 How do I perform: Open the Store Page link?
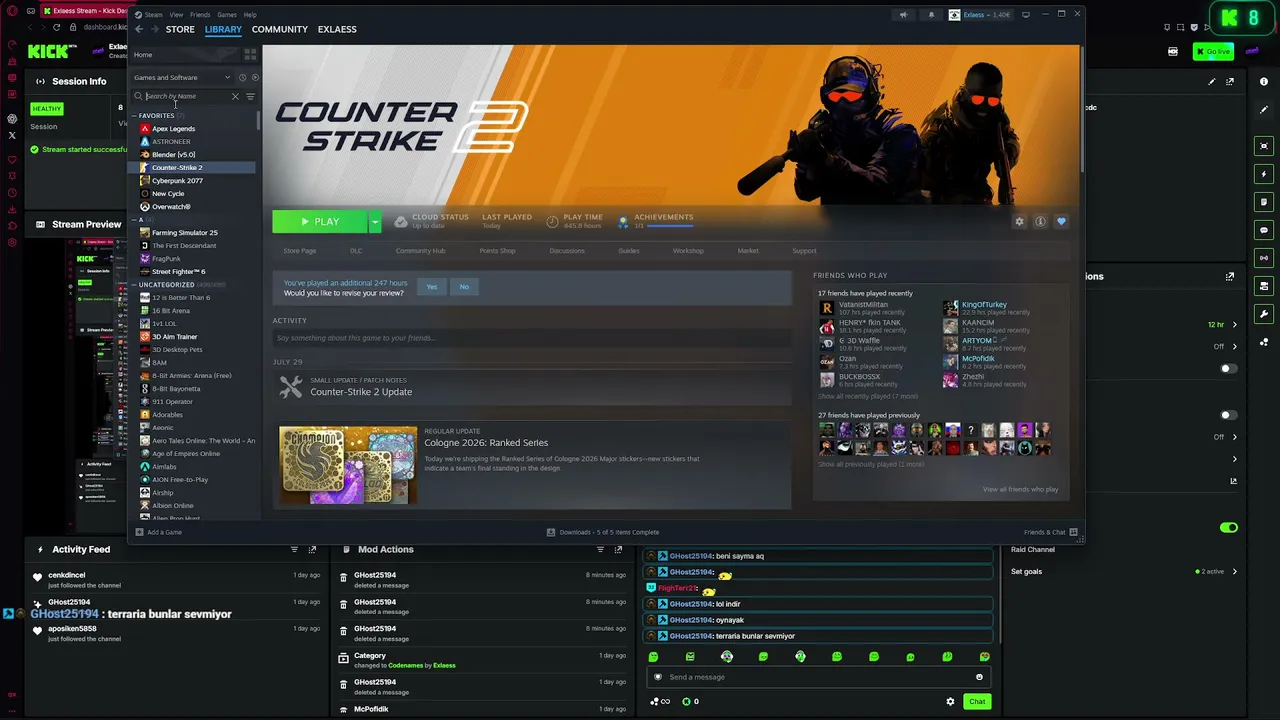pyautogui.click(x=300, y=251)
